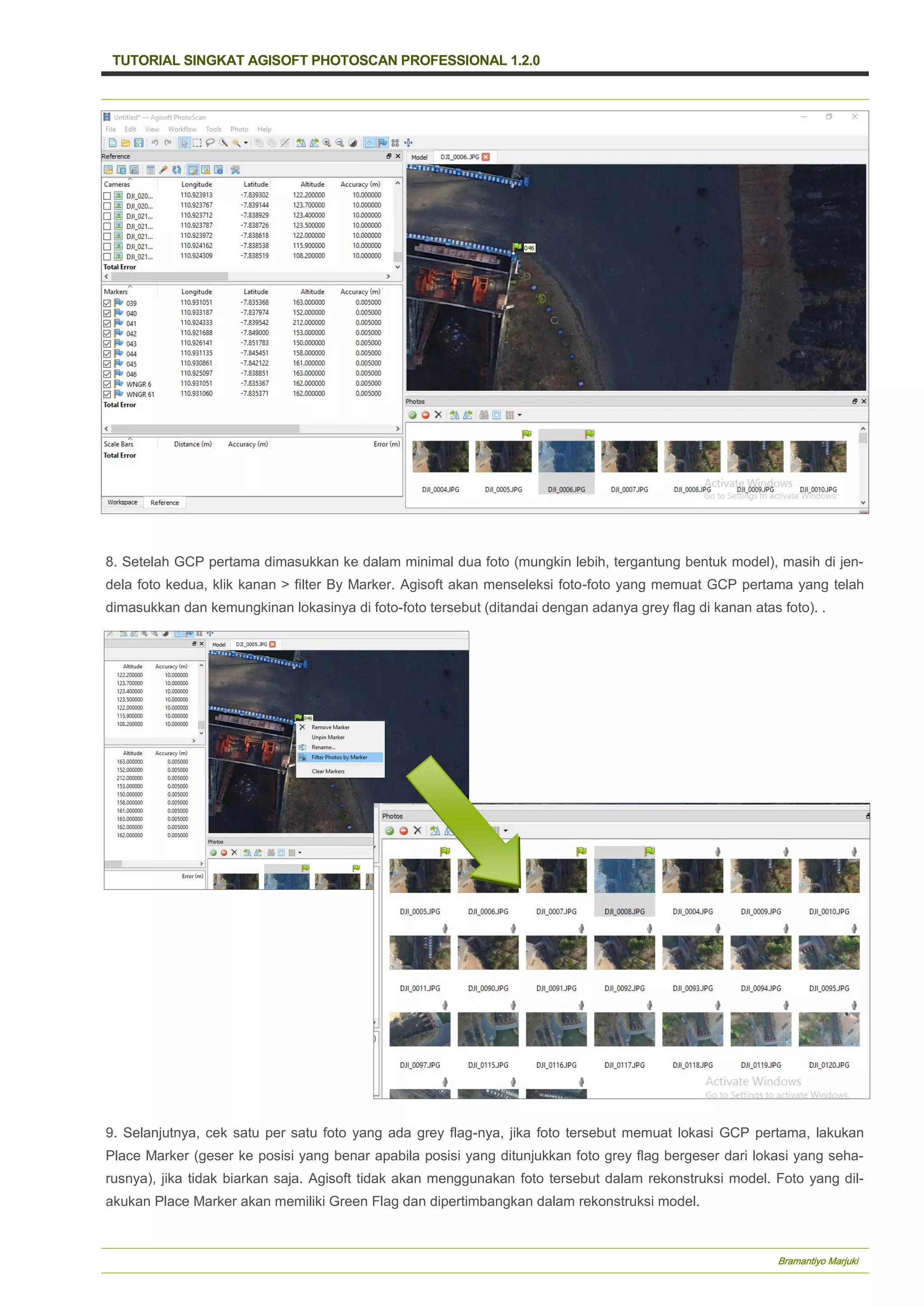Check the first DJI_020 camera checkbox
Viewport: 924px width, 1307px height.
[107, 196]
